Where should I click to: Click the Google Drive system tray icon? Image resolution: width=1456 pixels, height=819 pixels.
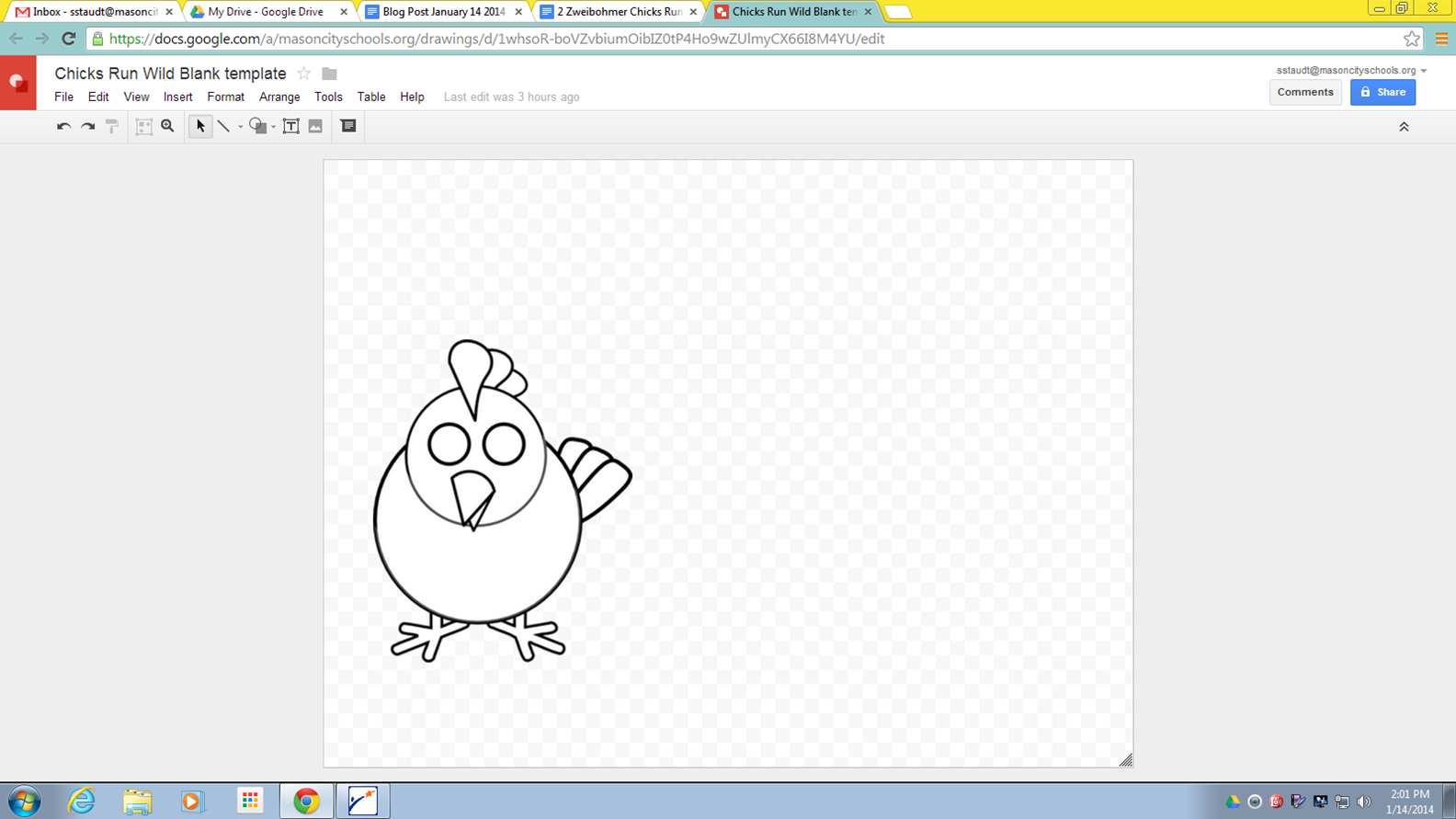click(1233, 802)
